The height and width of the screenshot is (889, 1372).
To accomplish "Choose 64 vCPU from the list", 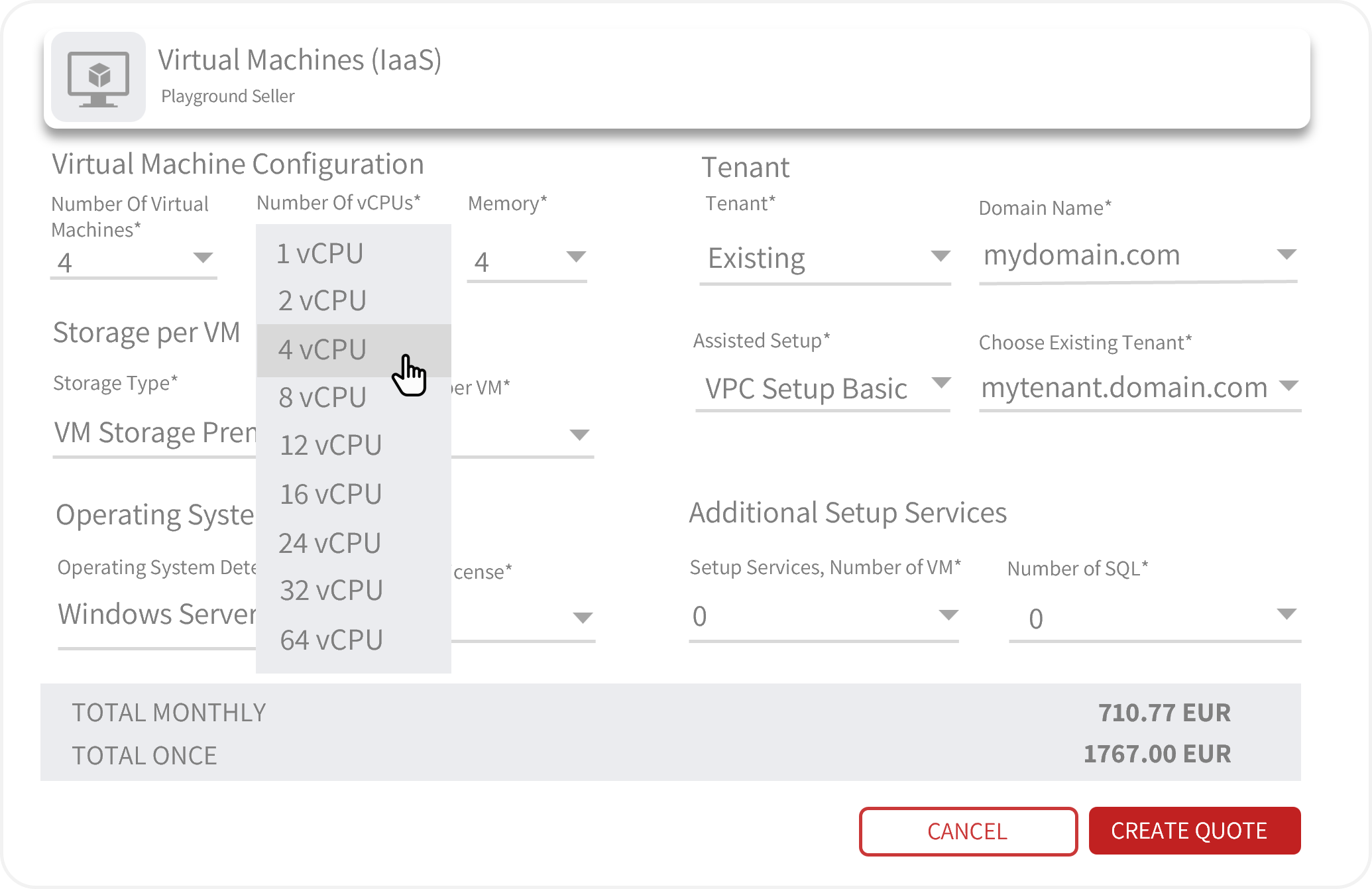I will (x=353, y=640).
